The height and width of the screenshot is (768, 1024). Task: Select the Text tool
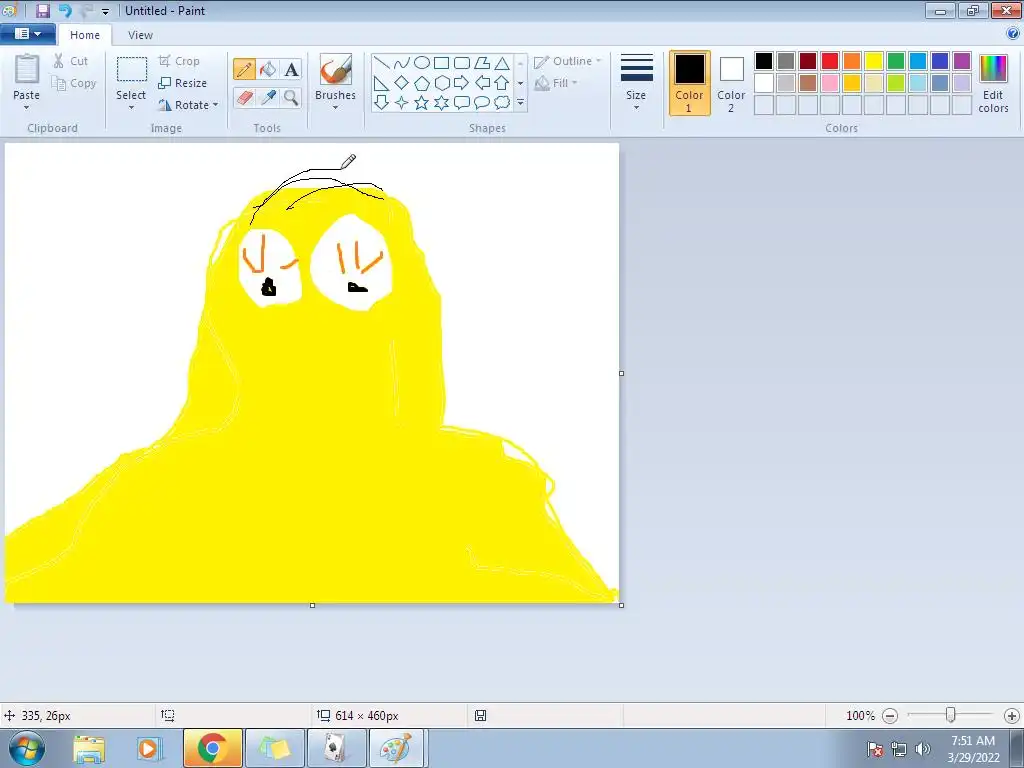tap(291, 69)
